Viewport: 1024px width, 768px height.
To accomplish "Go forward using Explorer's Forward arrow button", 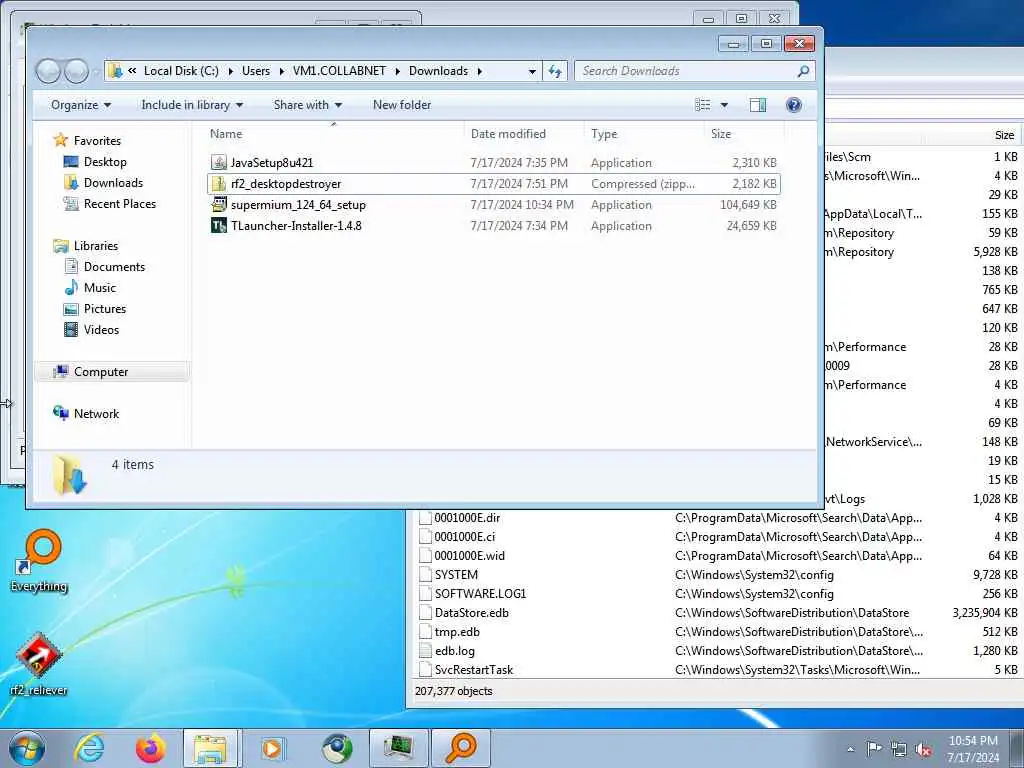I will coord(76,71).
